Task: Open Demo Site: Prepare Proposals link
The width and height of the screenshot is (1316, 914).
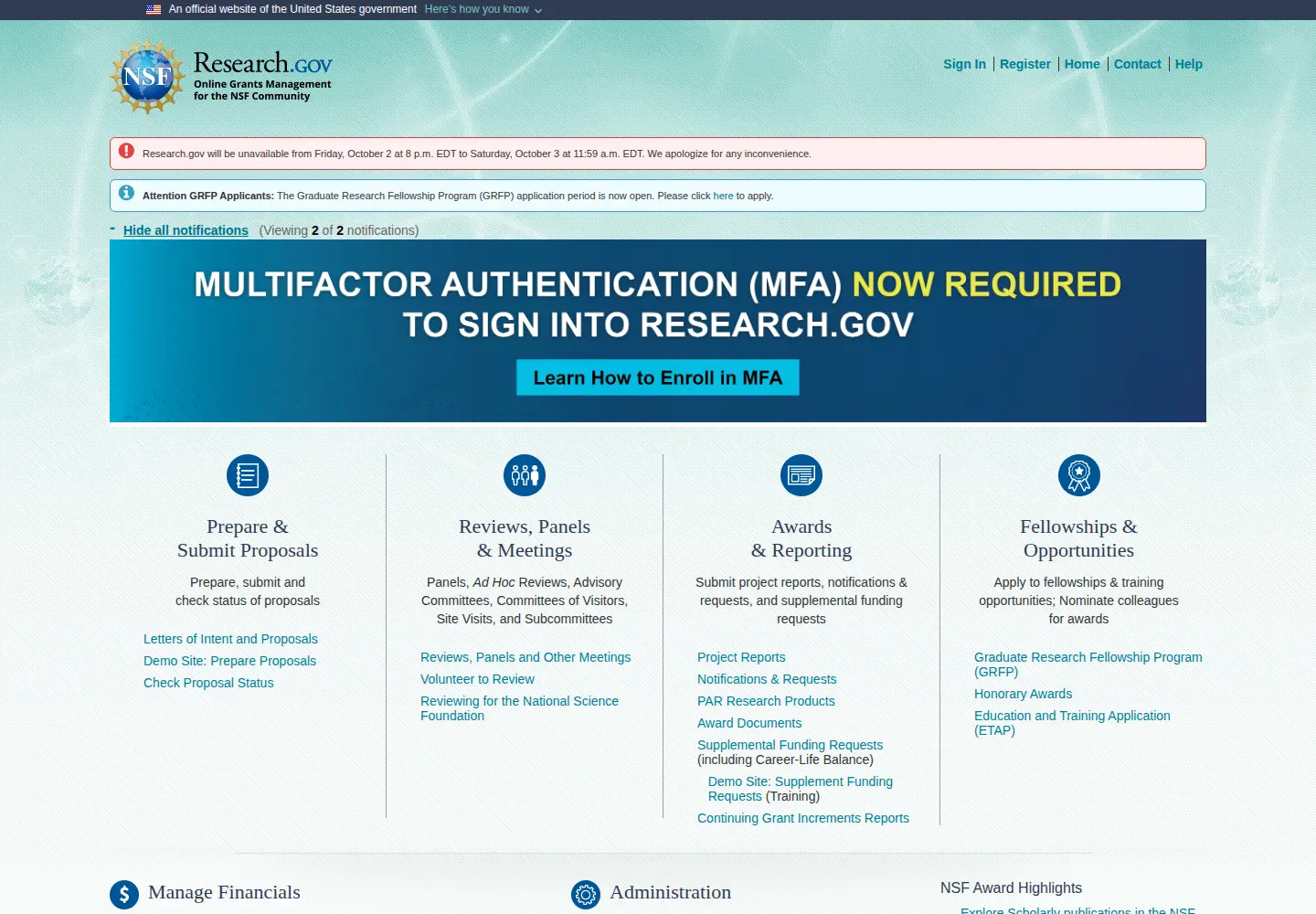Action: coord(229,661)
